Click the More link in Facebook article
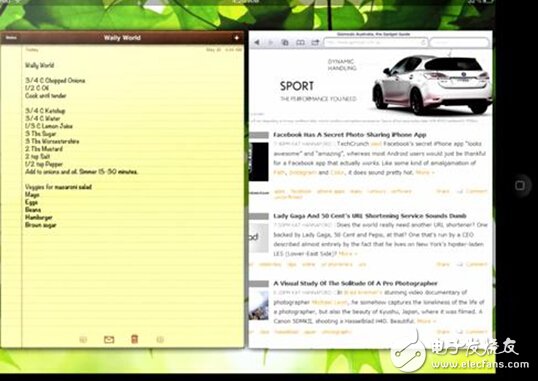The image size is (538, 381). (425, 172)
